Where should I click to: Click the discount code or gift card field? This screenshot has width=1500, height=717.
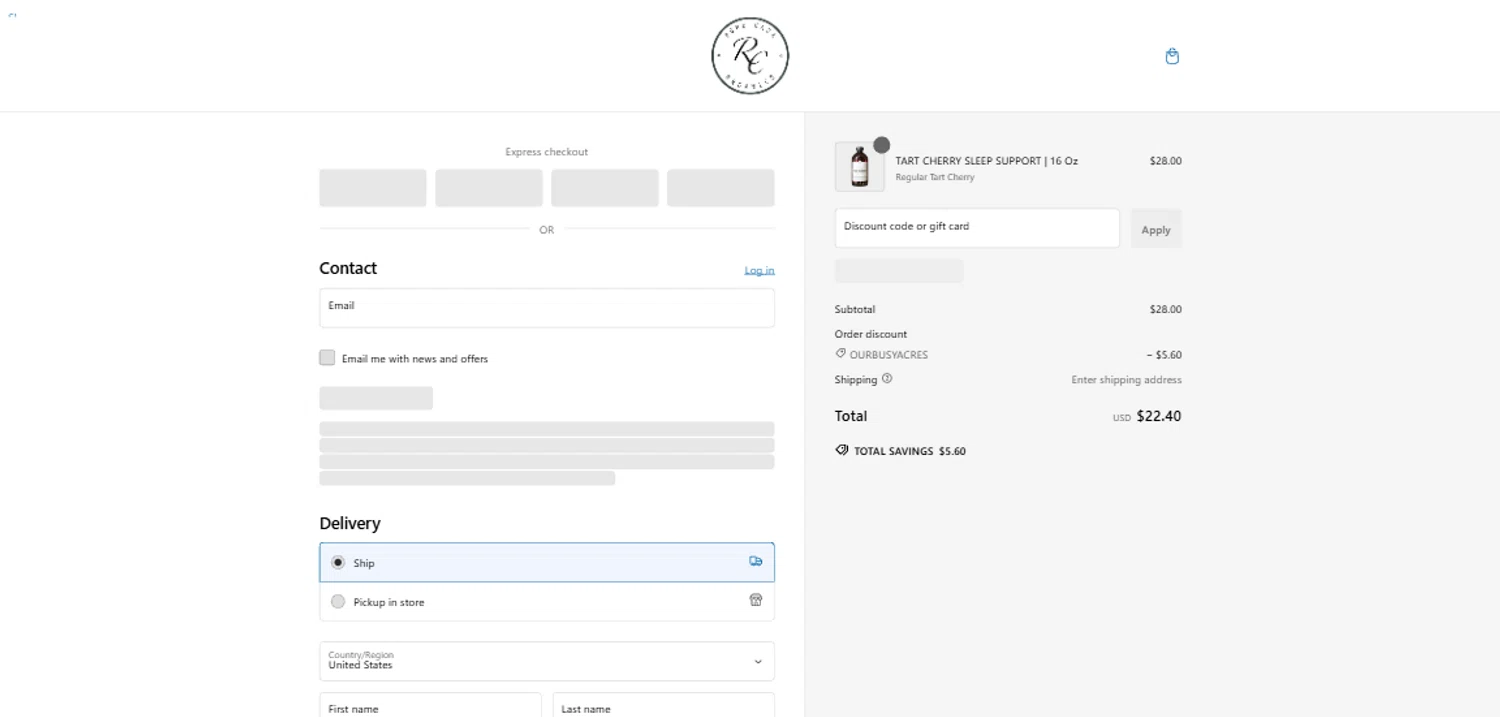tap(976, 228)
